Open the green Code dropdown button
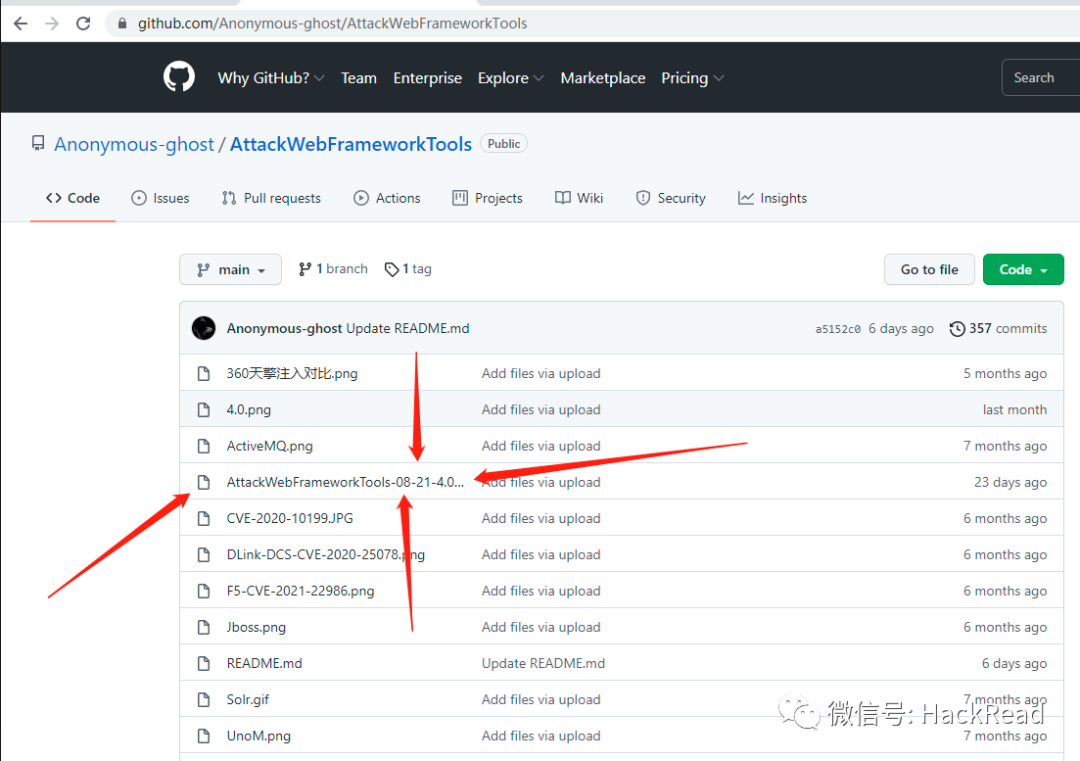The height and width of the screenshot is (761, 1080). pos(1023,269)
